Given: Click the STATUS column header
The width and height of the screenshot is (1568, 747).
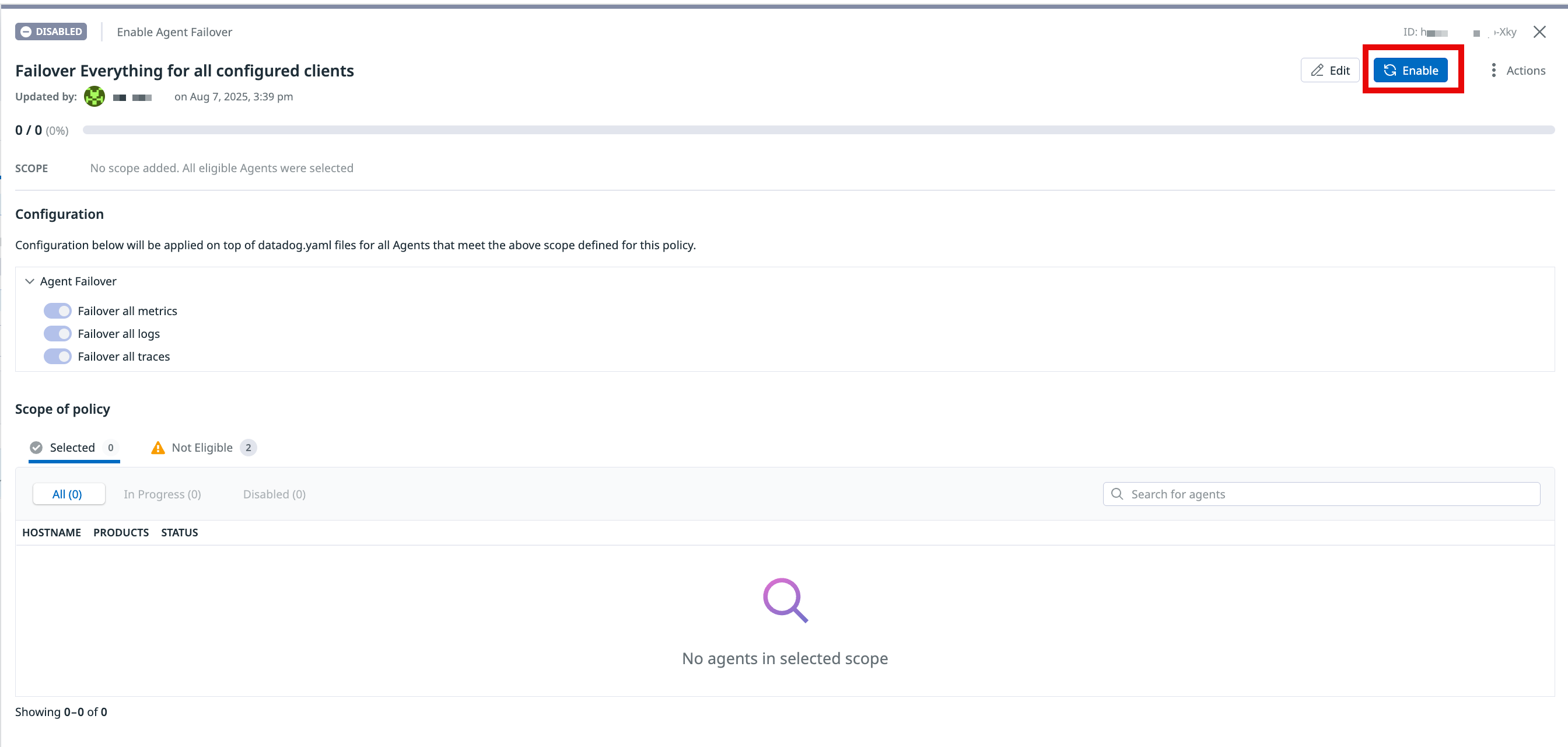Looking at the screenshot, I should click(180, 533).
